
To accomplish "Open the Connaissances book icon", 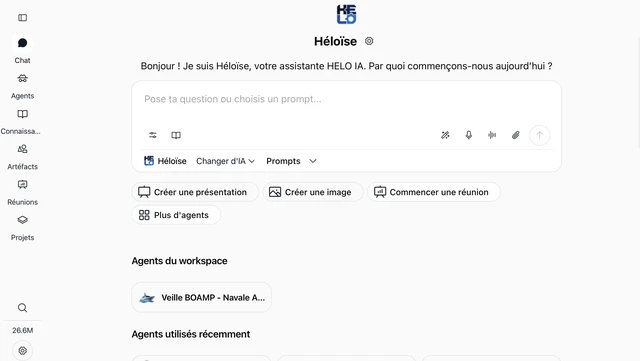I will tap(22, 114).
